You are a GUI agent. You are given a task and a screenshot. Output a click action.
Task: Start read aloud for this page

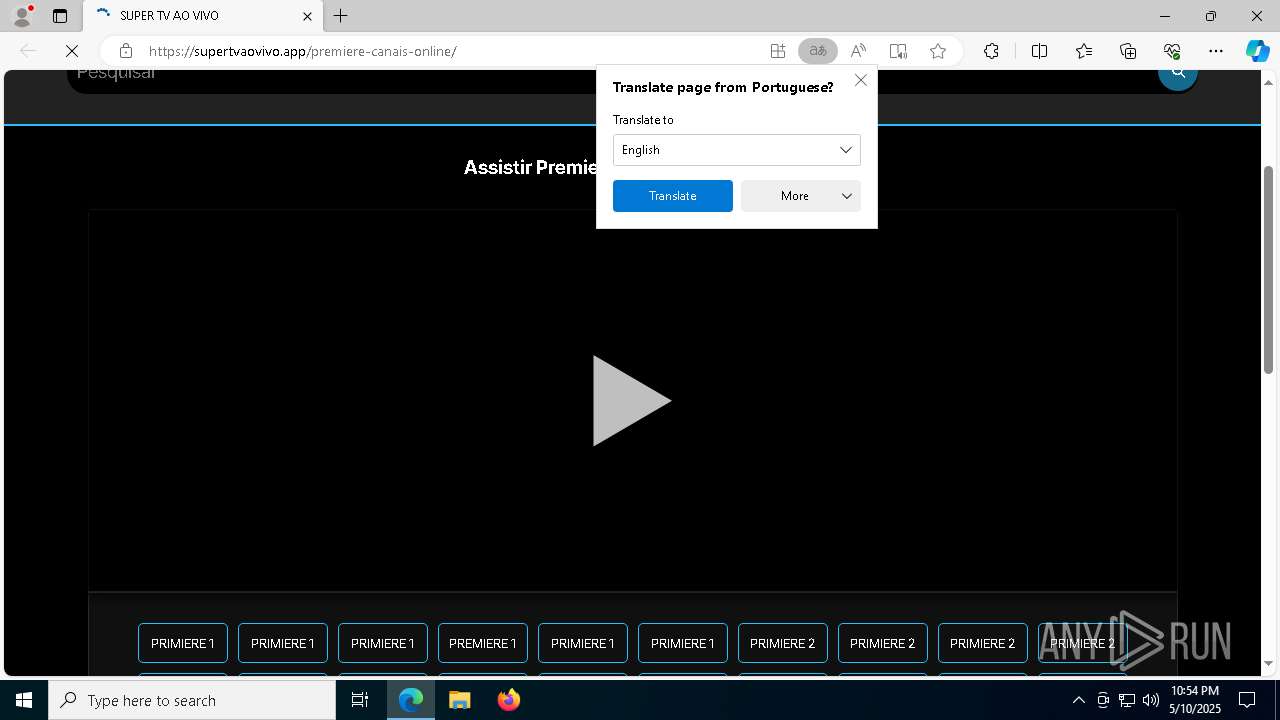(x=858, y=51)
